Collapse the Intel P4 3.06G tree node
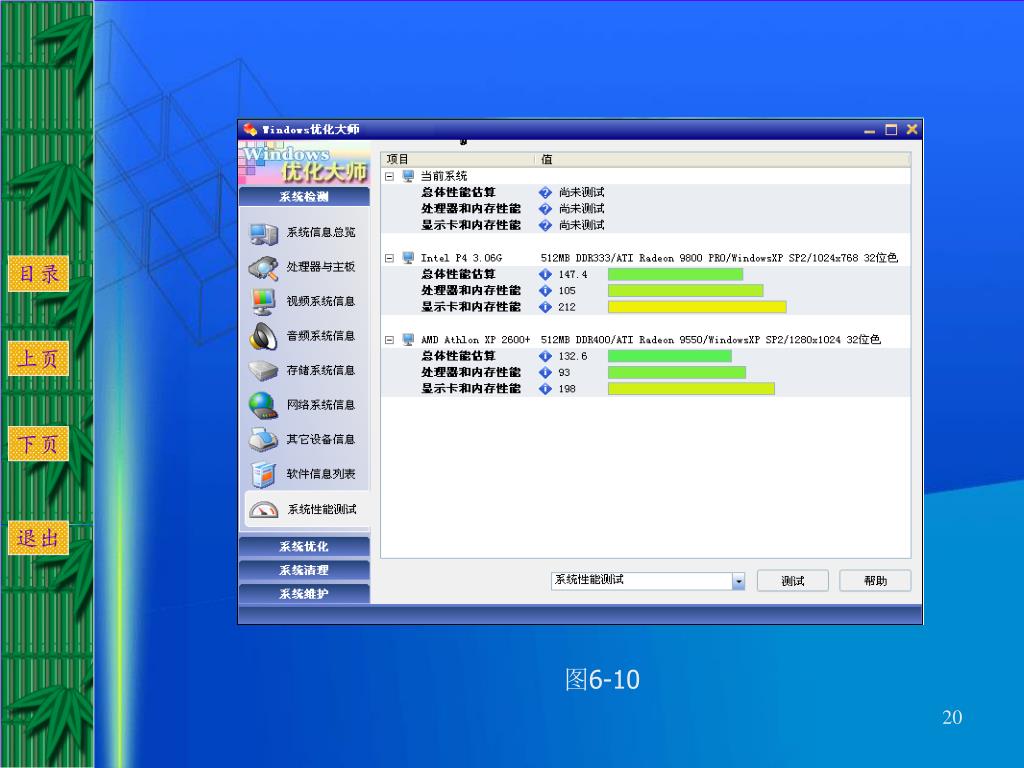Screen dimensions: 1024x768 coord(389,258)
